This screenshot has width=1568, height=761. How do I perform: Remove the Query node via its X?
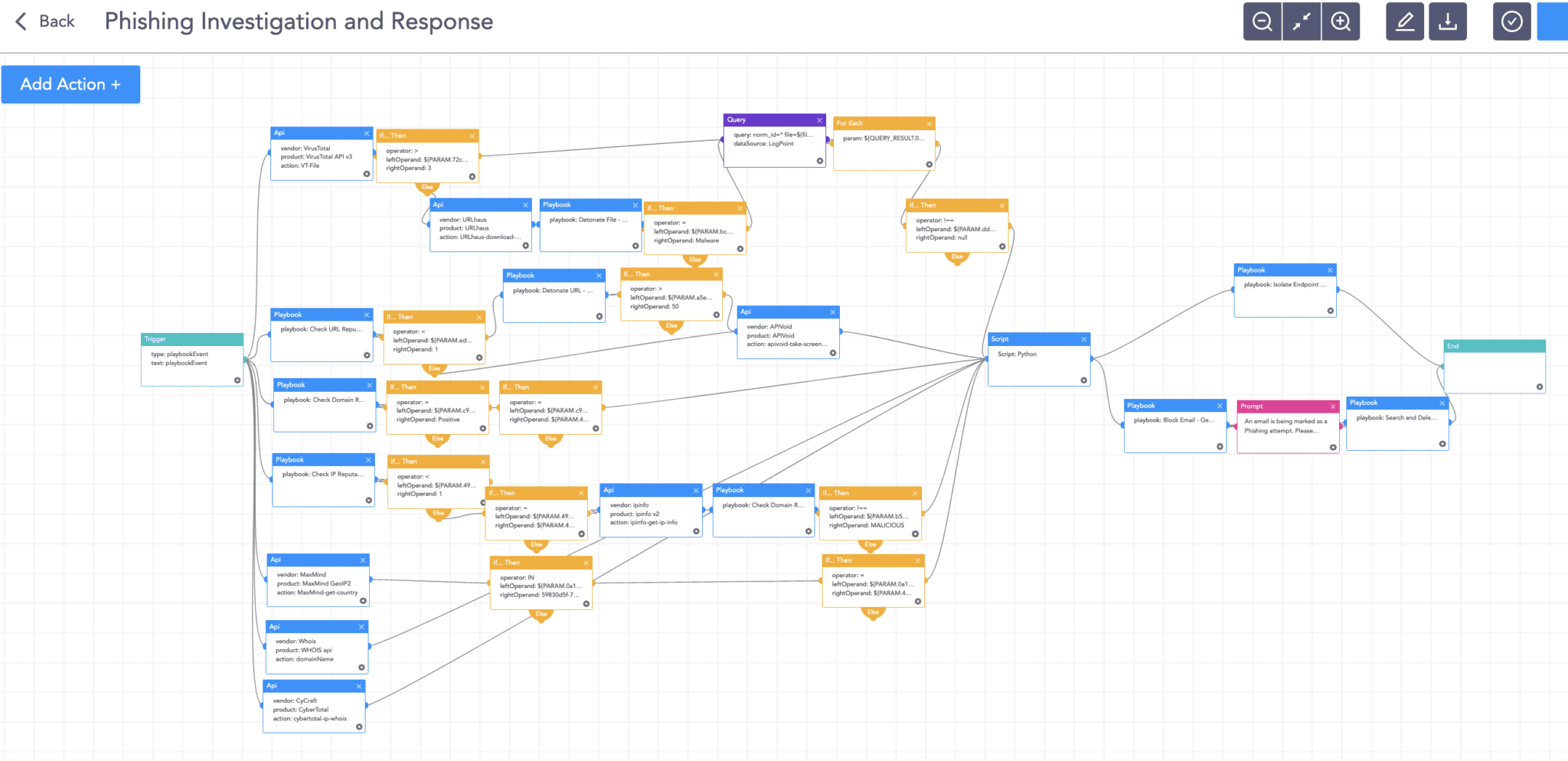coord(819,120)
